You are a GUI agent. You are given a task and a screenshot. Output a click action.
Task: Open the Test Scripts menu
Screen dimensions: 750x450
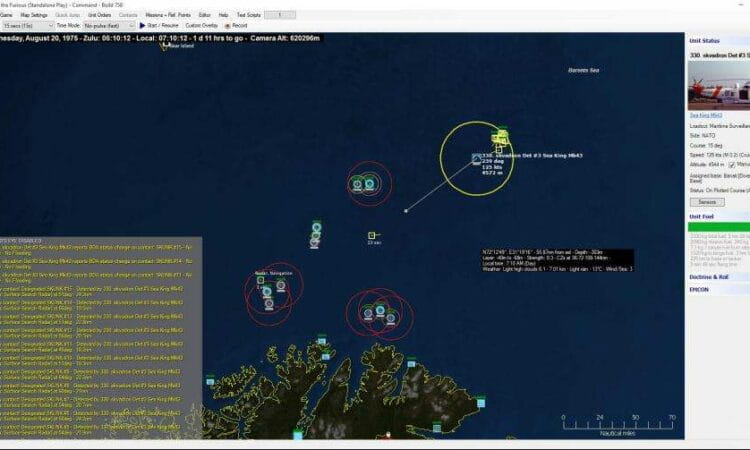pyautogui.click(x=249, y=15)
